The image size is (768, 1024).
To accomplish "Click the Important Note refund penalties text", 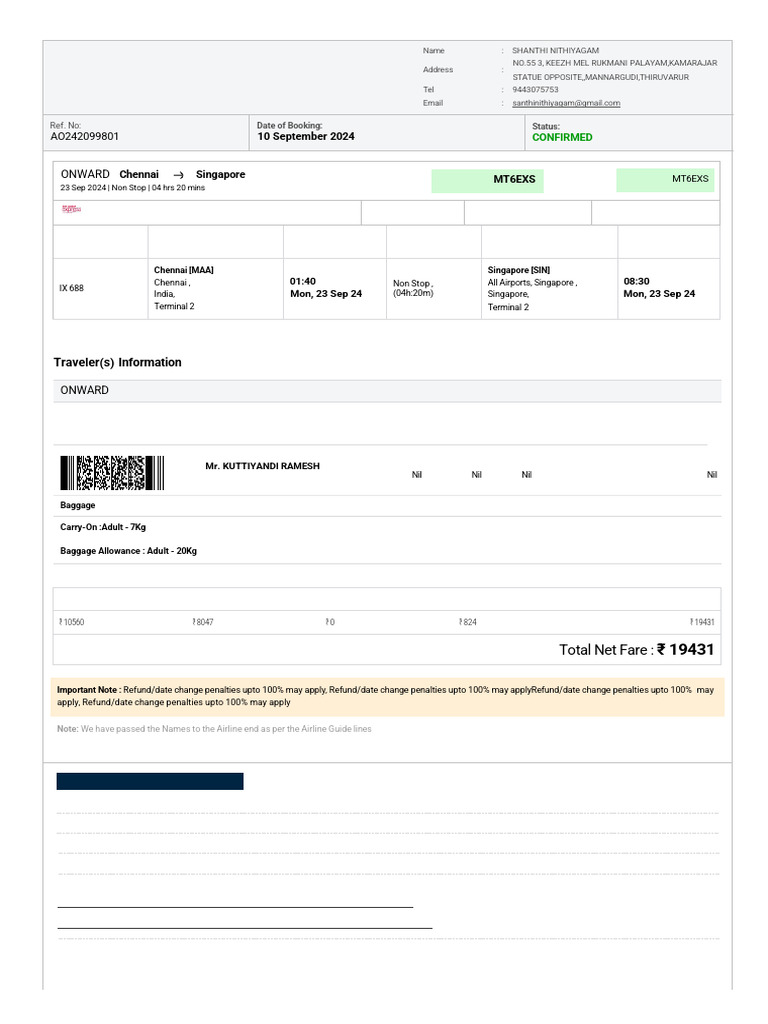I will pyautogui.click(x=387, y=696).
